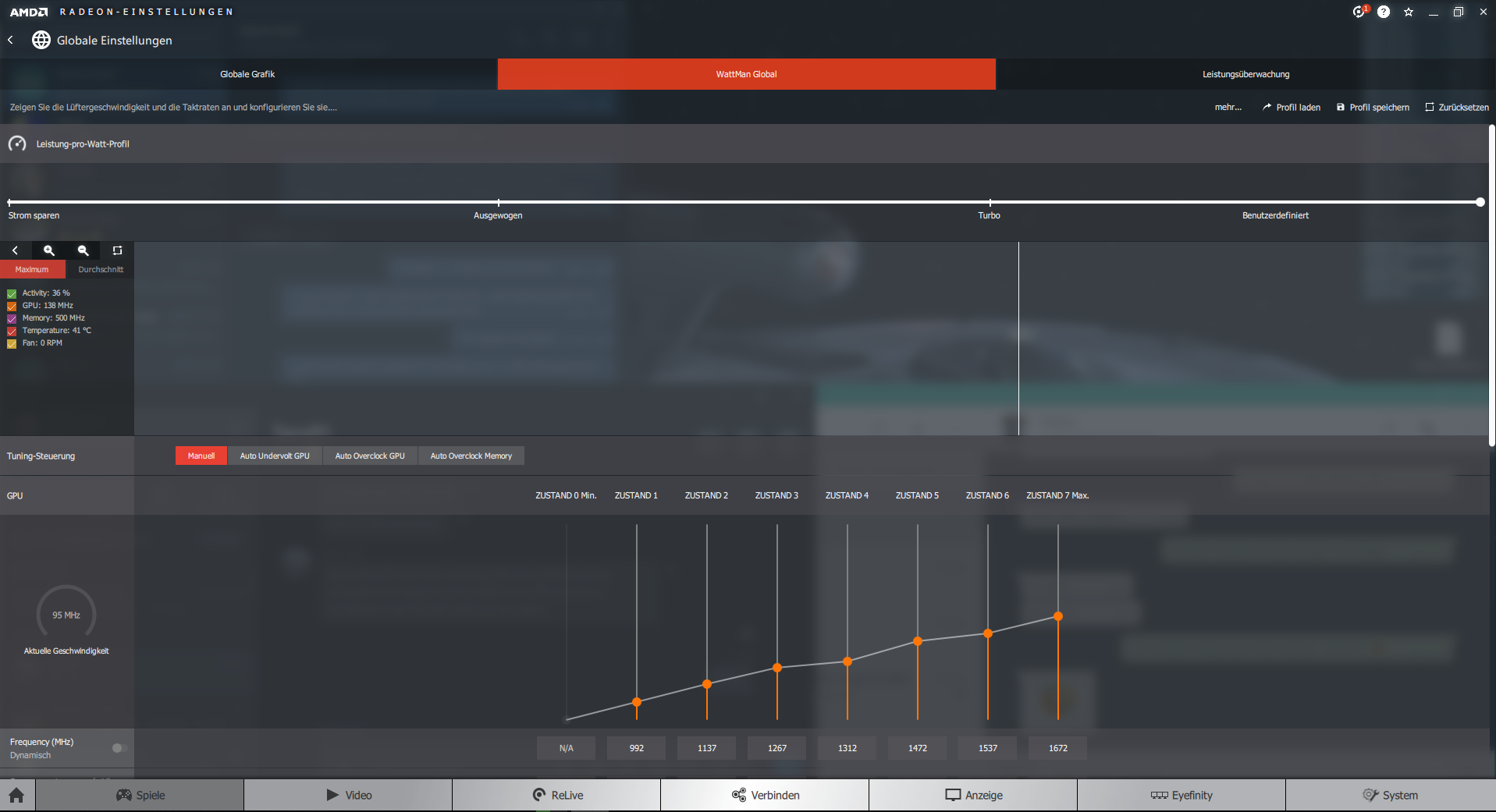Select Auto Overclock Memory tuning
1496x812 pixels.
point(471,456)
